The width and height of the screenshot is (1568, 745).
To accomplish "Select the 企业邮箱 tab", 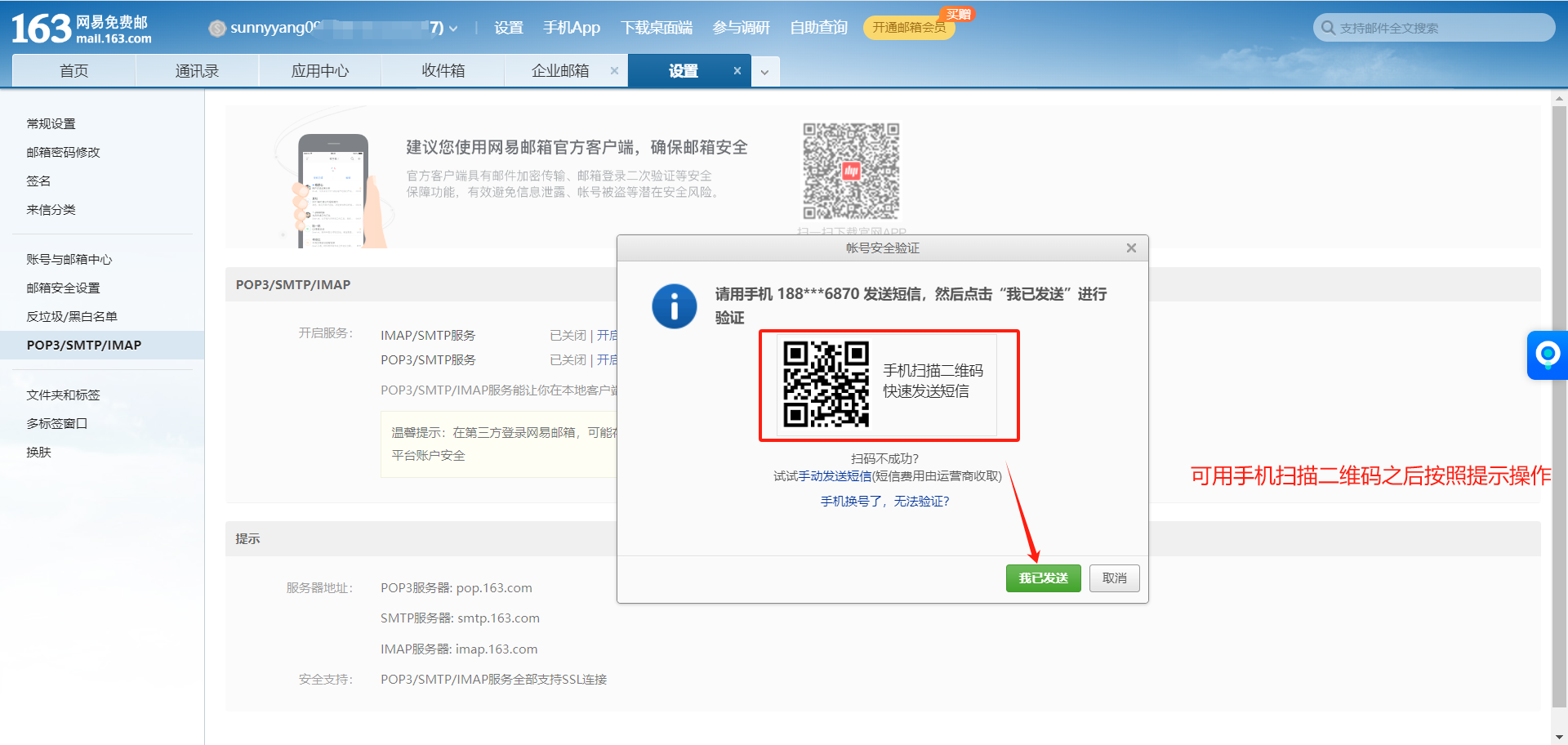I will [560, 71].
